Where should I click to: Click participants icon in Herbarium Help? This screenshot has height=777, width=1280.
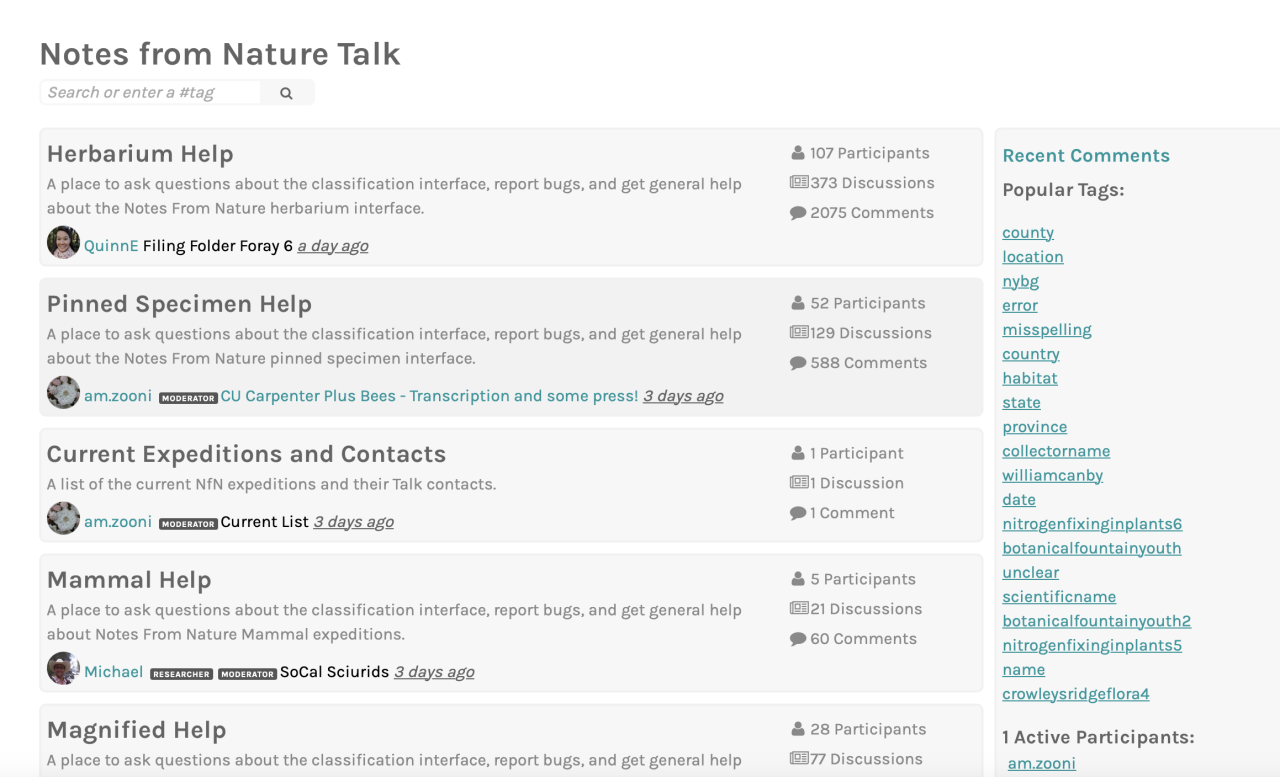tap(798, 153)
